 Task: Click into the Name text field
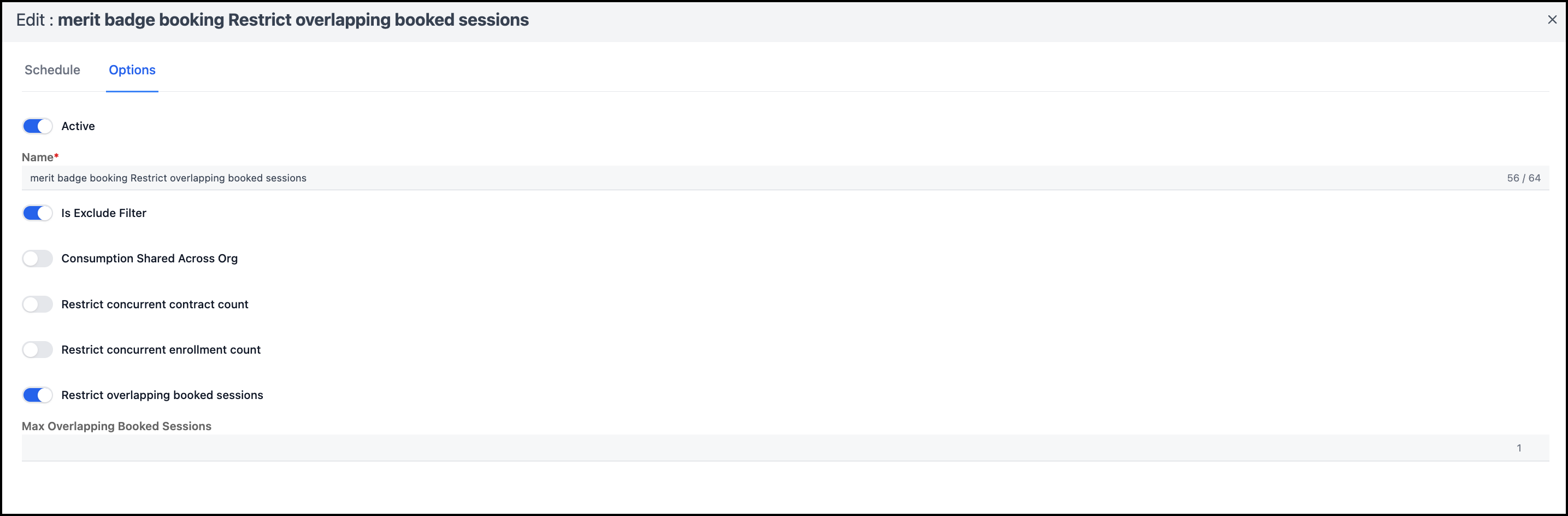[730, 178]
